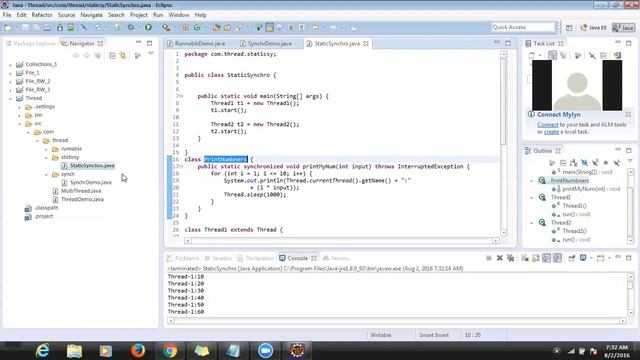Toggle Hide Fields in Outline toolbar
Screen dimensions: 640x360
pos(584,163)
